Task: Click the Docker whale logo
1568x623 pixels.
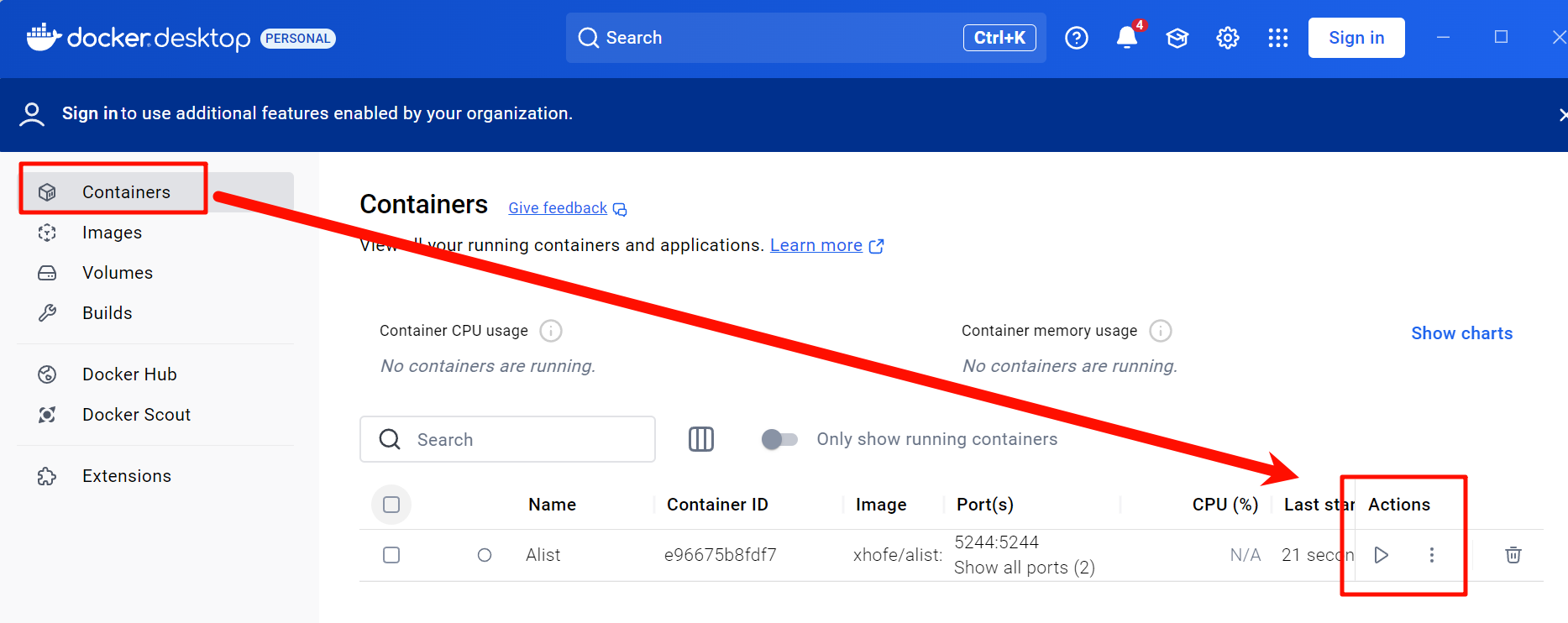Action: pyautogui.click(x=44, y=37)
